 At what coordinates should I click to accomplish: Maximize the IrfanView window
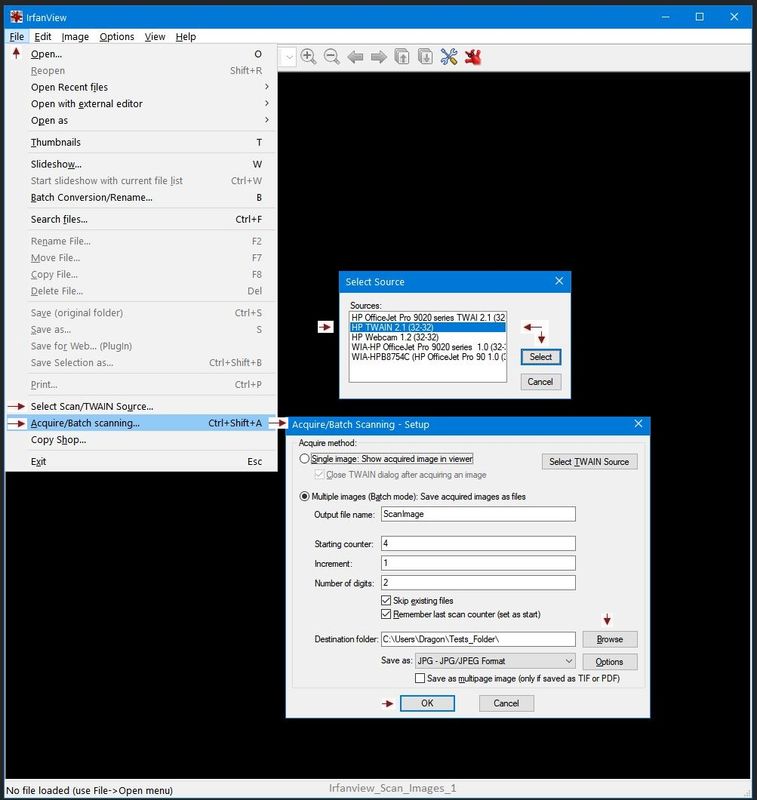(x=699, y=17)
